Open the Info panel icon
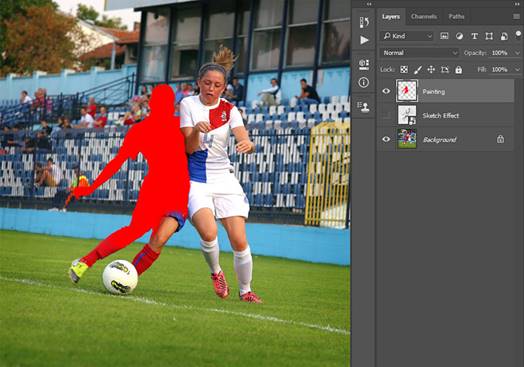 pyautogui.click(x=364, y=82)
